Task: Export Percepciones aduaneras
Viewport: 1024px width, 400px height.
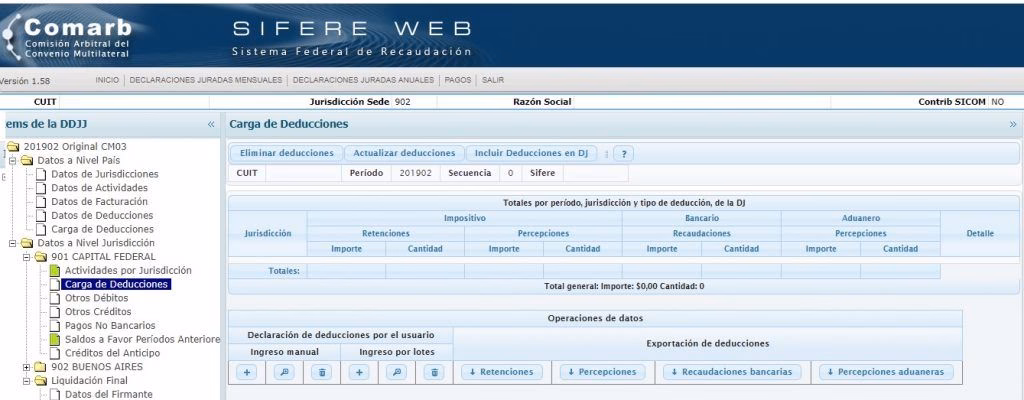Action: [886, 372]
